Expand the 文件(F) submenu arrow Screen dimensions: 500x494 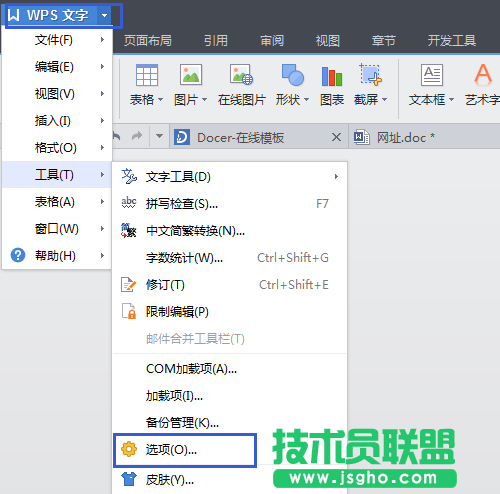(x=102, y=40)
